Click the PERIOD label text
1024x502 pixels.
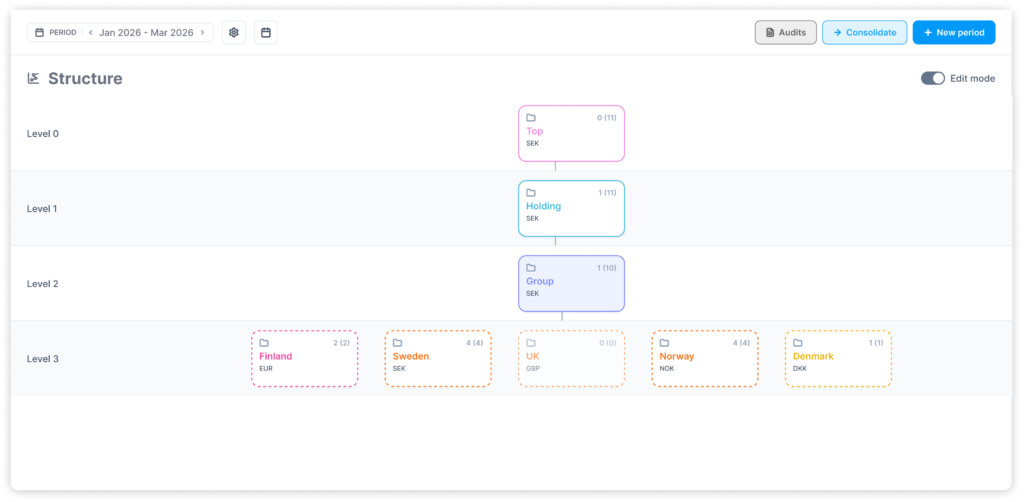click(x=63, y=33)
